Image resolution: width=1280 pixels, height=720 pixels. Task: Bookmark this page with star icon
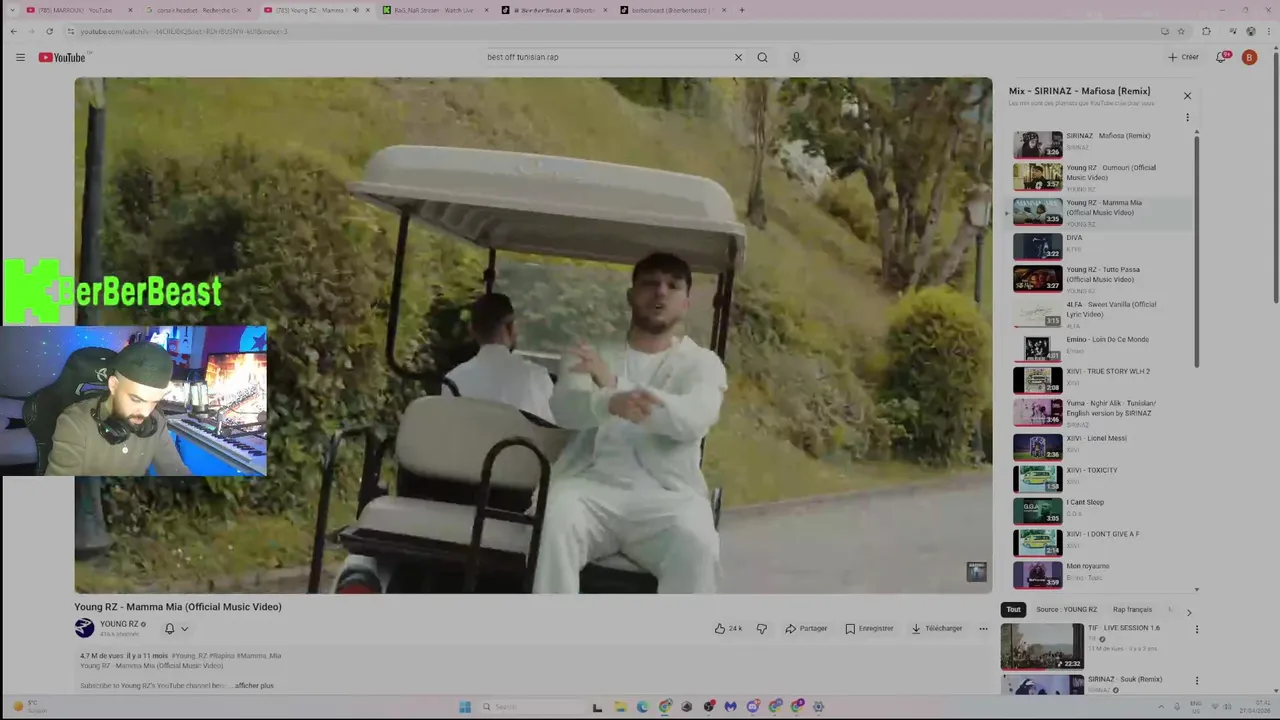pos(1181,31)
